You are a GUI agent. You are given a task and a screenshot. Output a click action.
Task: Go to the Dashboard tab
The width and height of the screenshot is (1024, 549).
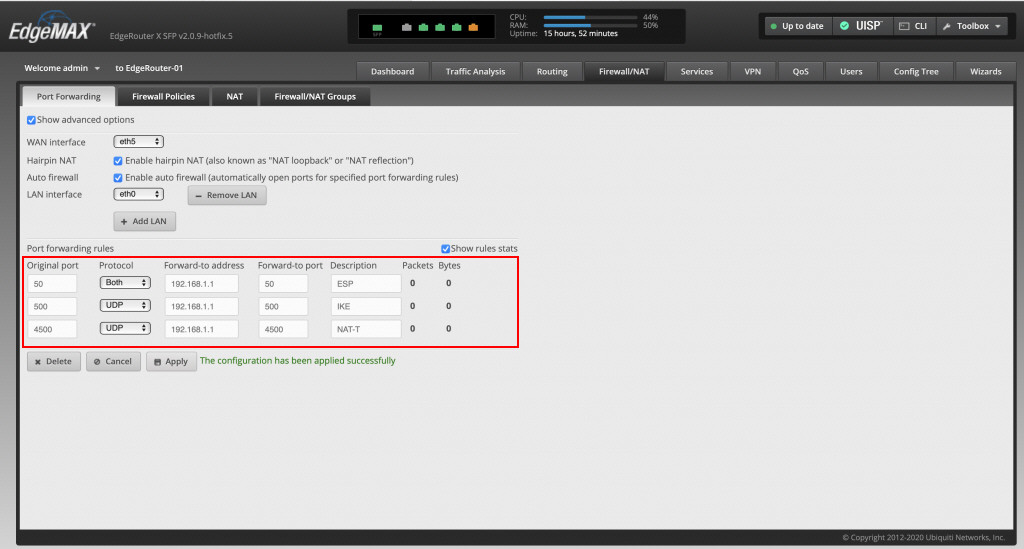[392, 71]
